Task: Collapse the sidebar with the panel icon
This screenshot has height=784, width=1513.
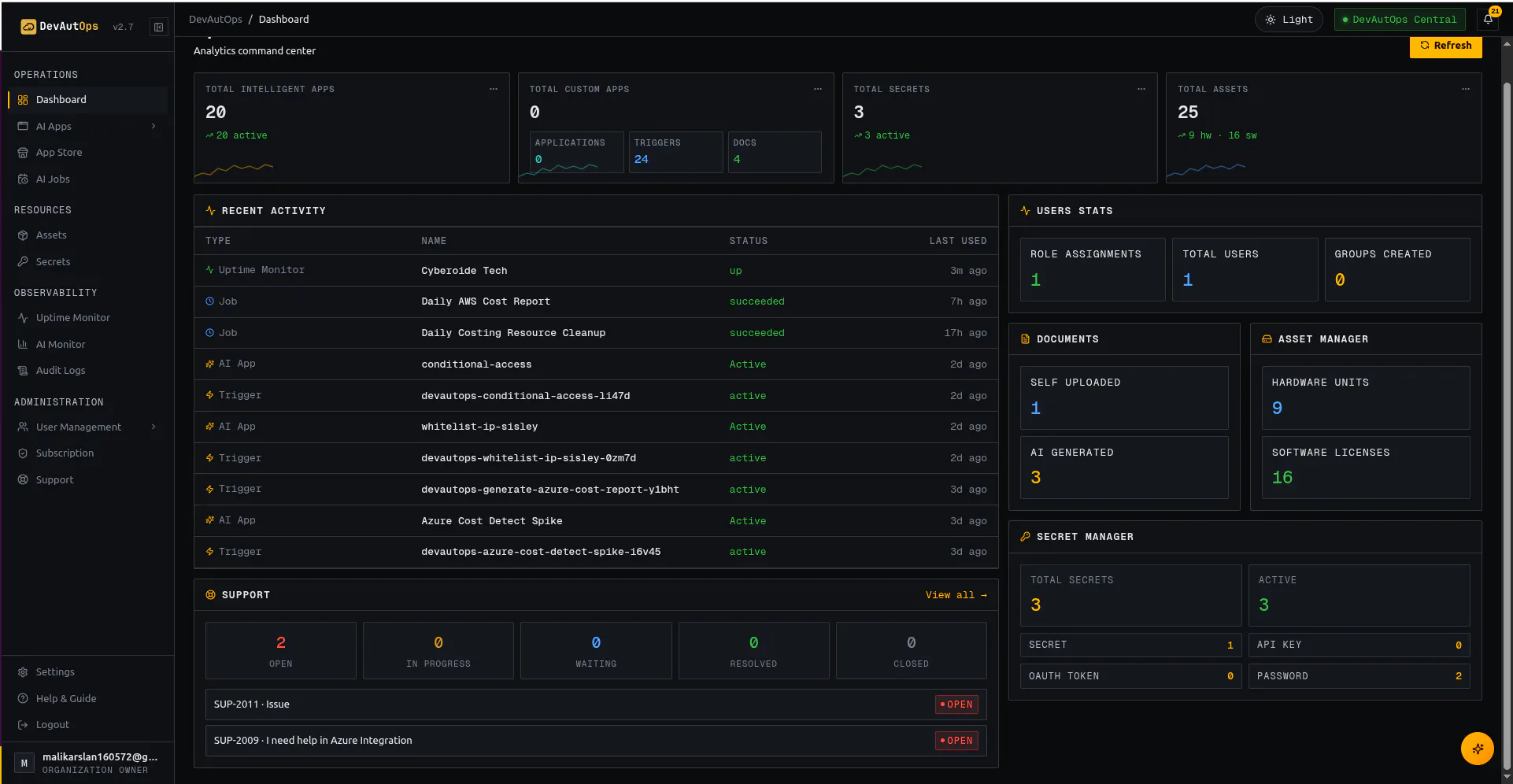Action: [159, 27]
